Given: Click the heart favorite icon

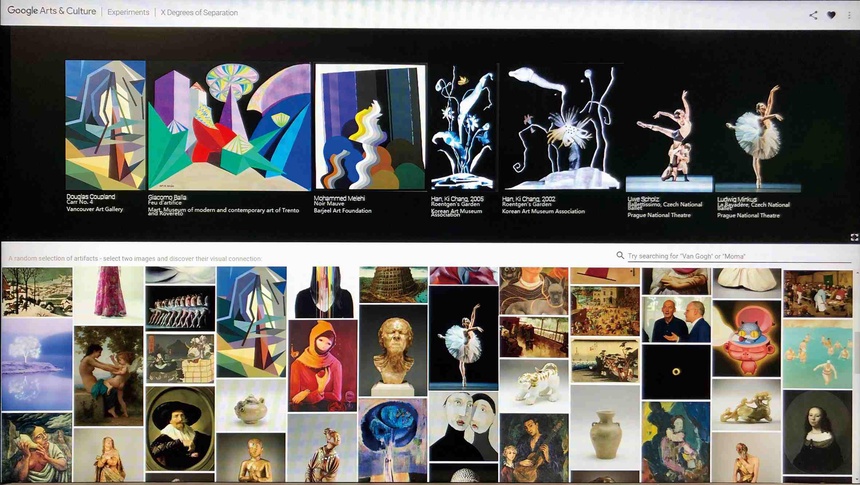Looking at the screenshot, I should [x=831, y=15].
